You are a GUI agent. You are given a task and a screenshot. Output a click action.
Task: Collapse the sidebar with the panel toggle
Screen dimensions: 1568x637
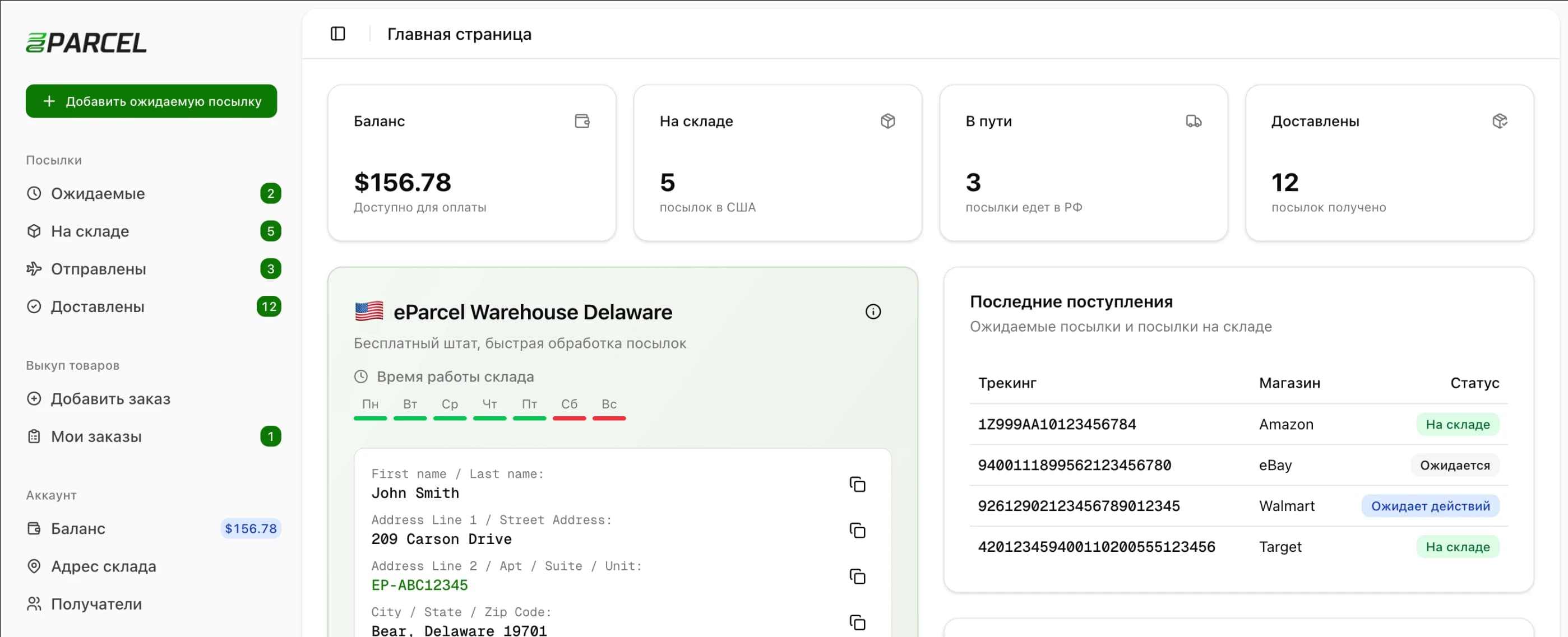click(x=338, y=34)
